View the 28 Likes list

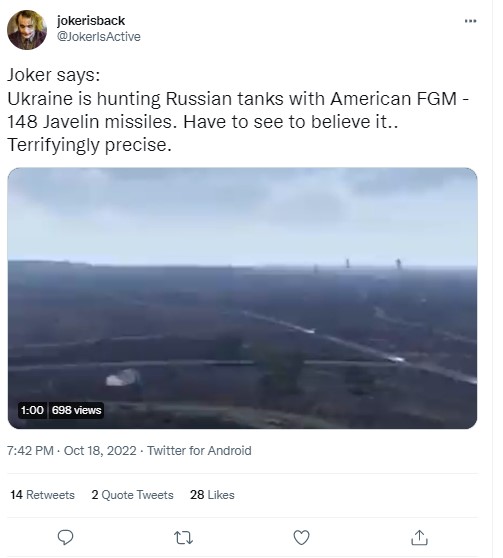pyautogui.click(x=212, y=495)
